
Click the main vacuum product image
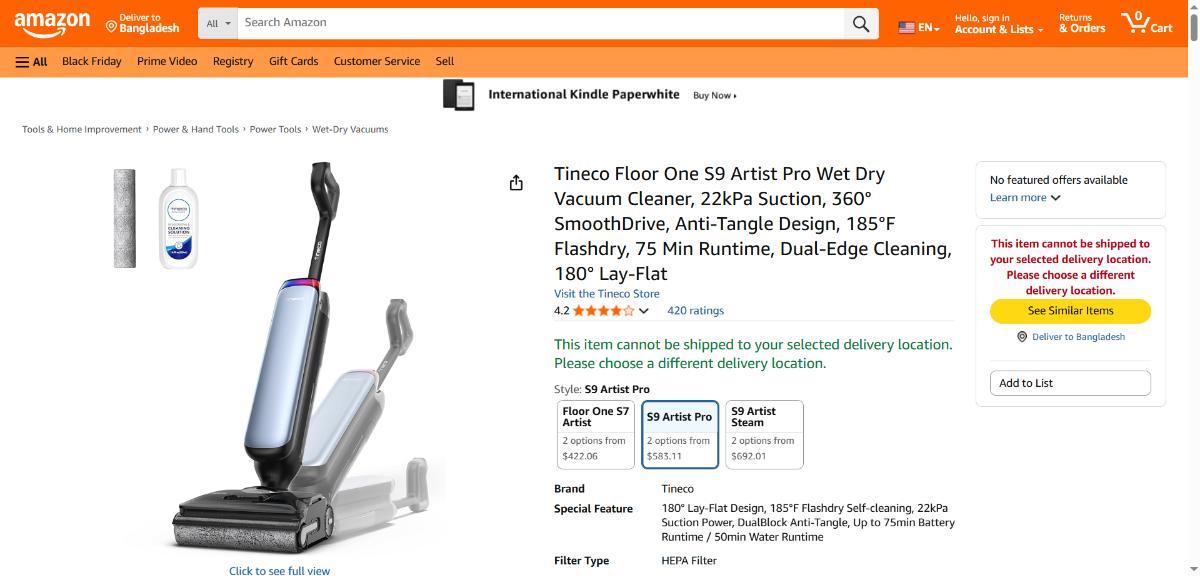(x=300, y=360)
